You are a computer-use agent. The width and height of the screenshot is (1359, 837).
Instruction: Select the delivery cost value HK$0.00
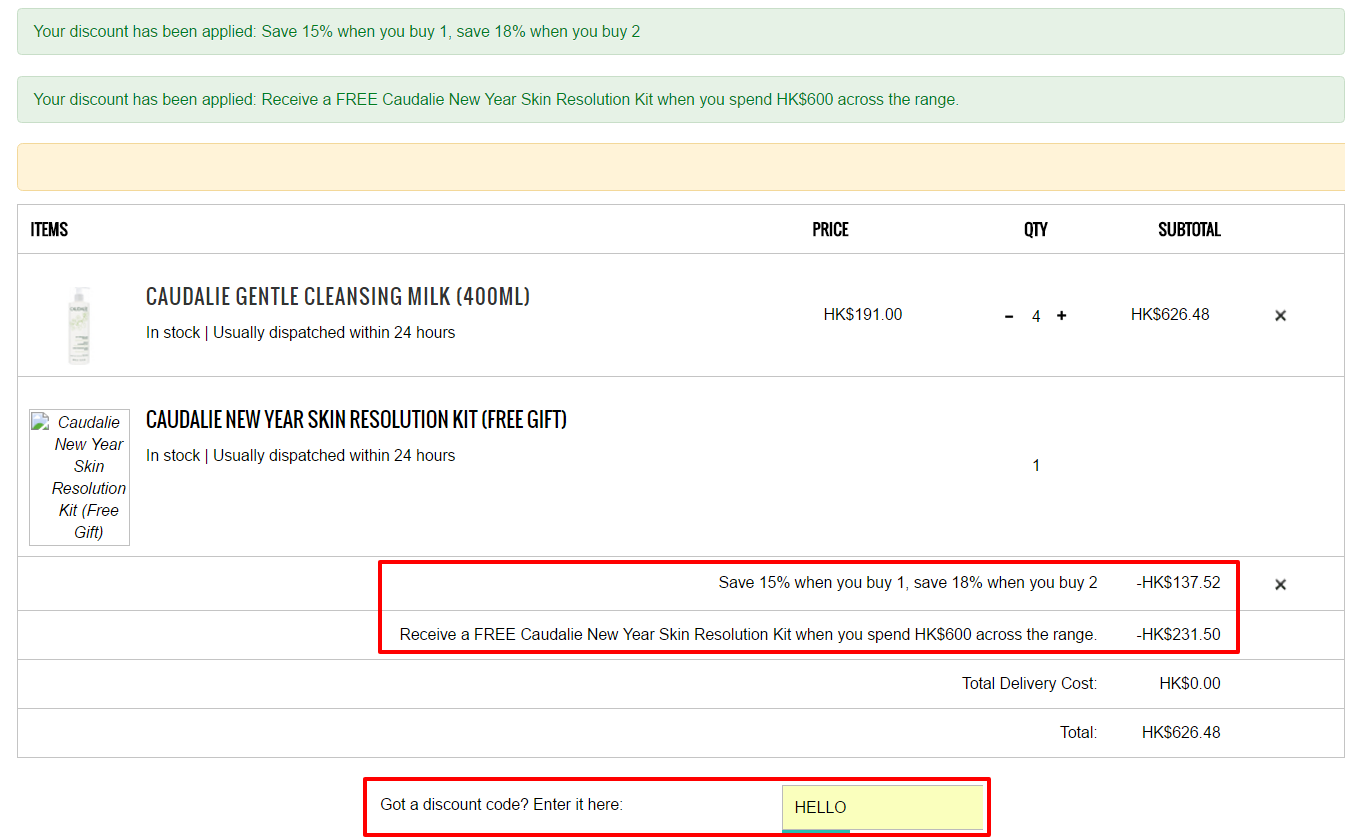click(x=1190, y=684)
